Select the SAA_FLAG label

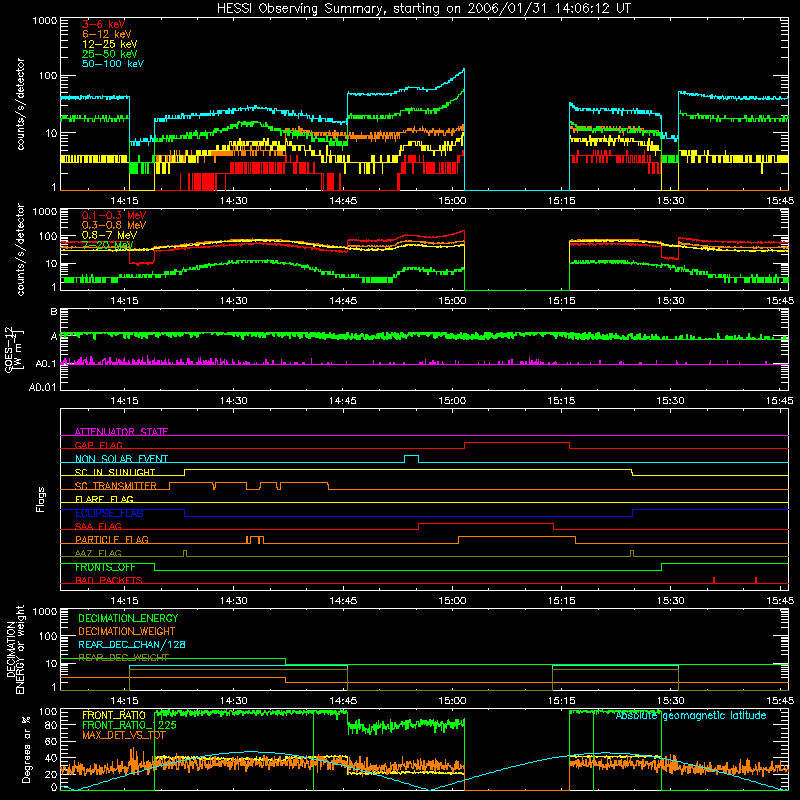98,526
